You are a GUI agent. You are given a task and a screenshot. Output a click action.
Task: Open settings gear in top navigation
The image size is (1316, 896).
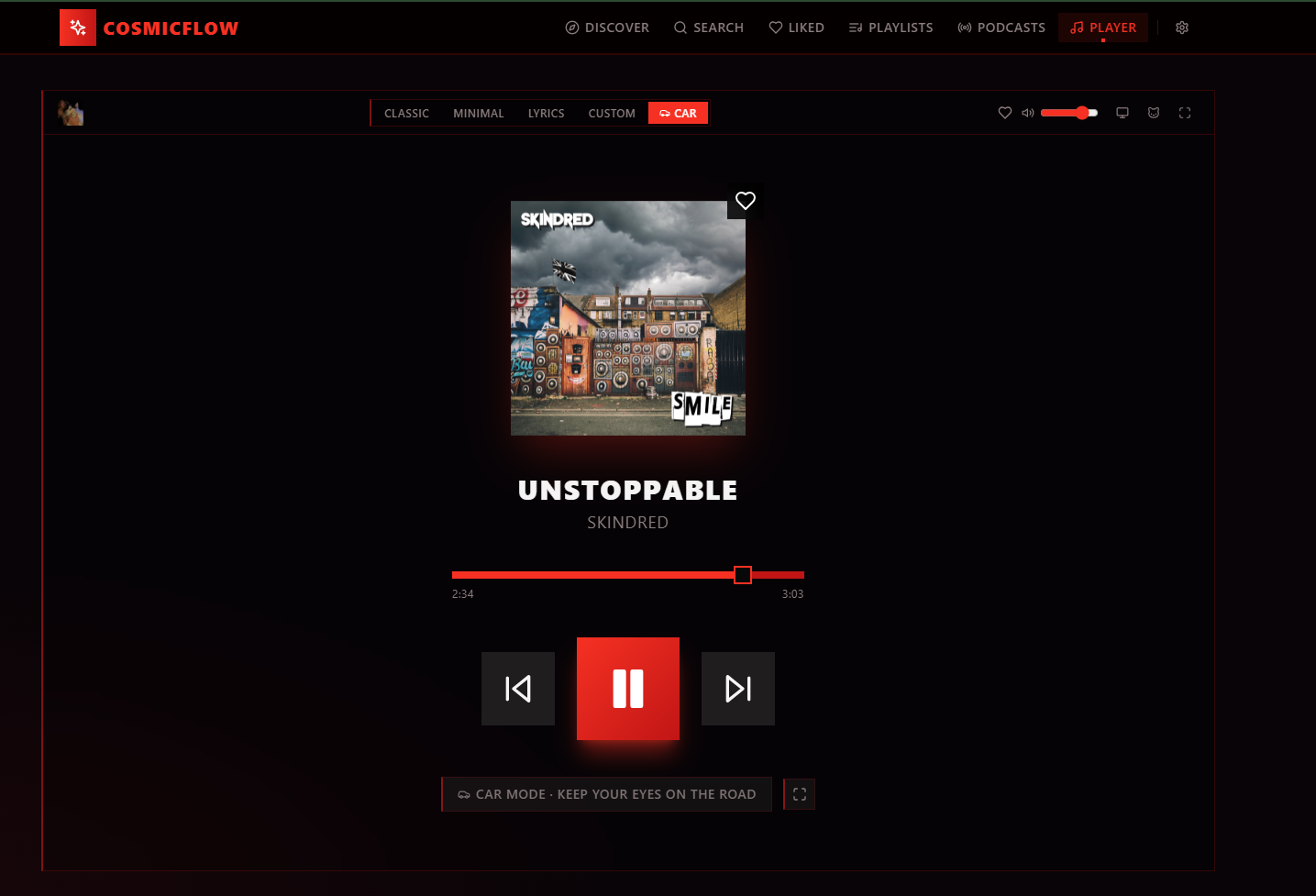(x=1182, y=28)
